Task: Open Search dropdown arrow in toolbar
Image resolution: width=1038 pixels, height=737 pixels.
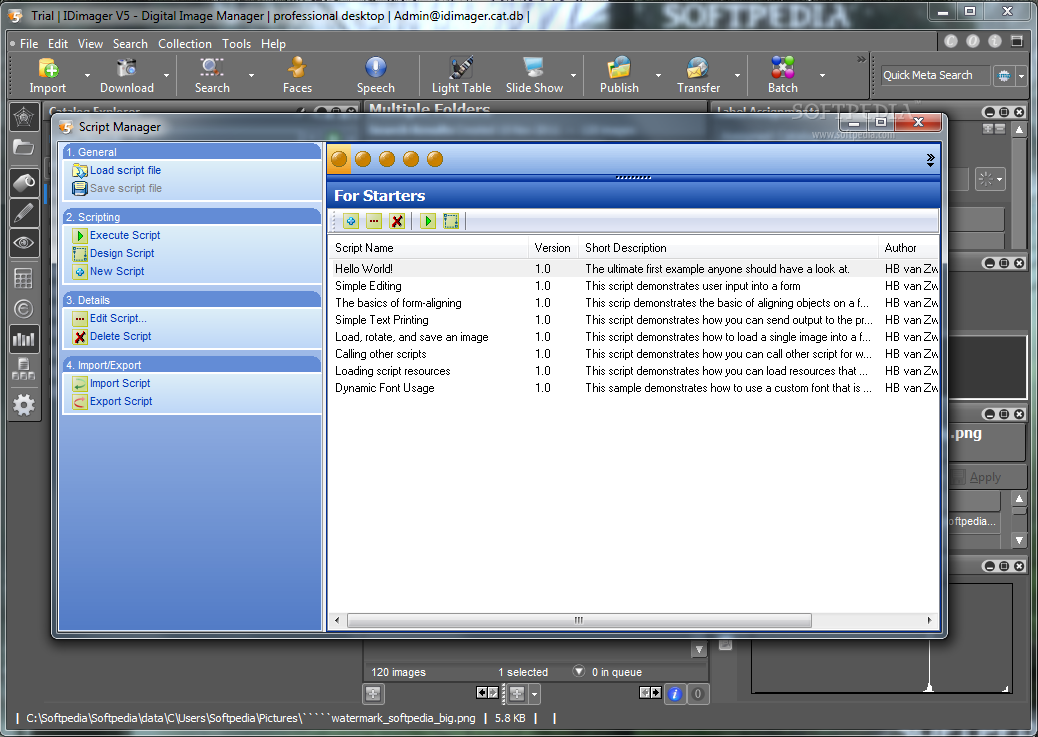Action: [x=251, y=75]
